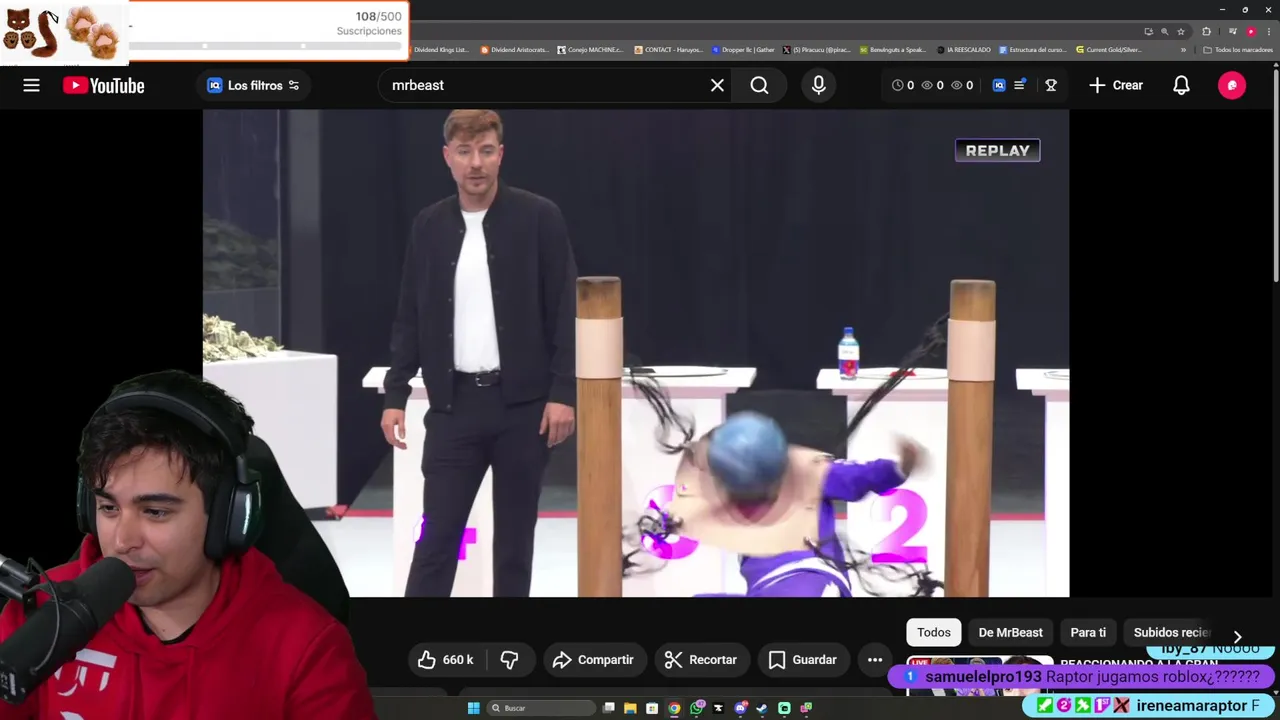Screen dimensions: 1280x720
Task: Save the video with Guardar
Action: point(803,660)
